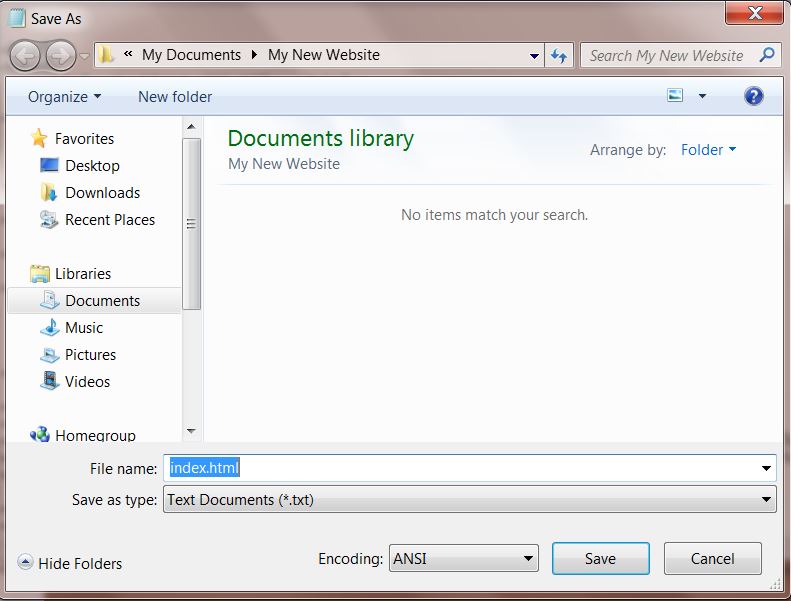This screenshot has width=791, height=601.
Task: Open the Encoding ANSI dropdown
Action: [464, 558]
